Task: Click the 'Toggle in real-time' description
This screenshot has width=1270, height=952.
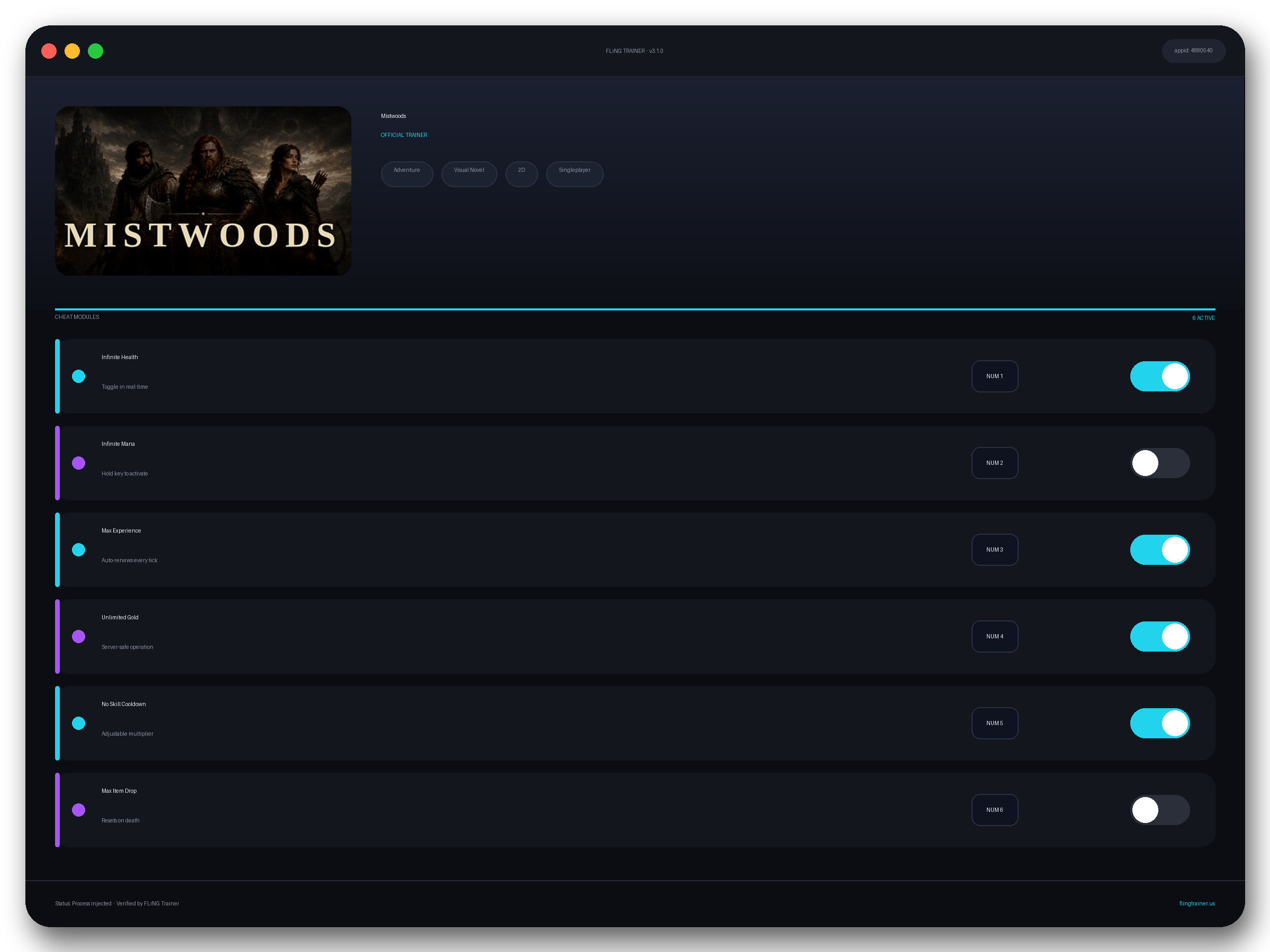Action: [124, 387]
